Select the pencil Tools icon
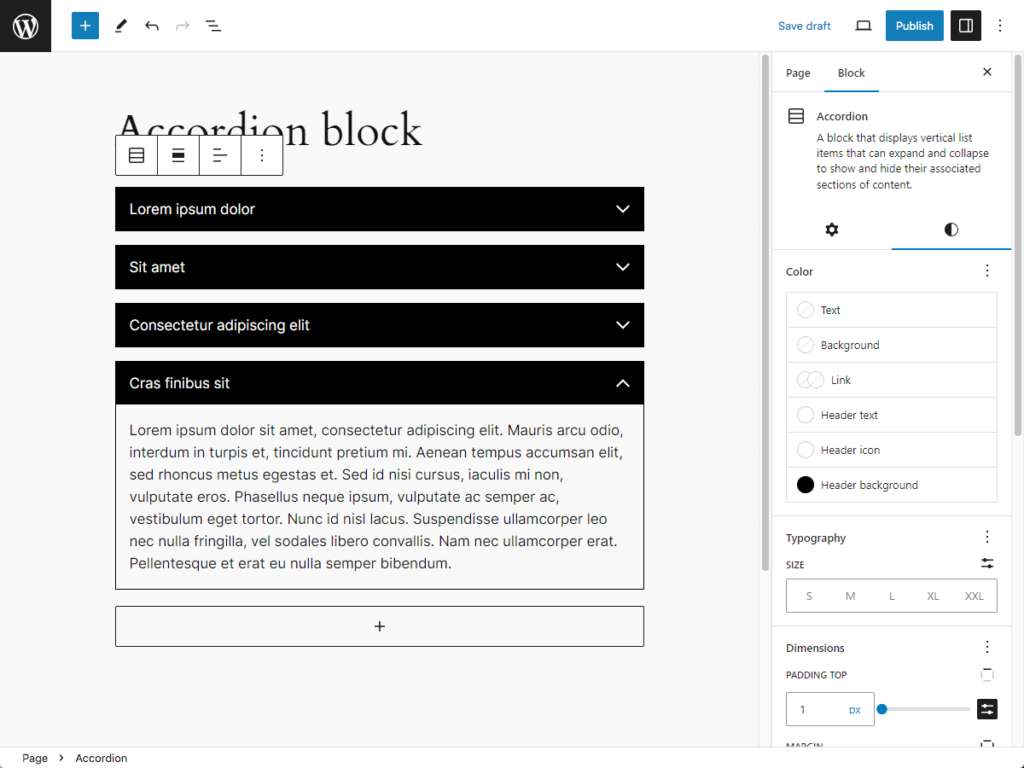 (x=120, y=26)
